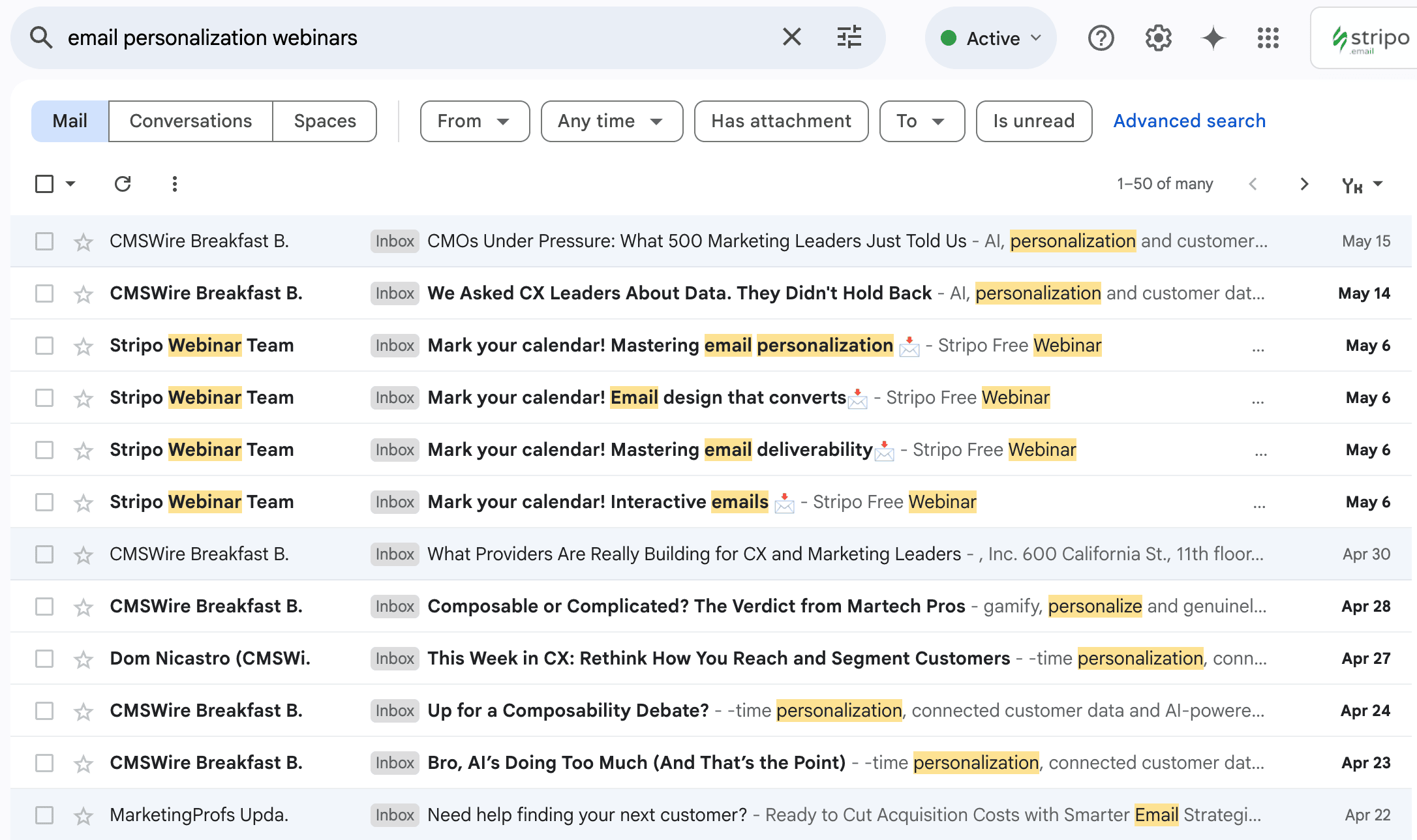Image resolution: width=1417 pixels, height=840 pixels.
Task: Switch to the Conversations tab
Action: pos(190,121)
